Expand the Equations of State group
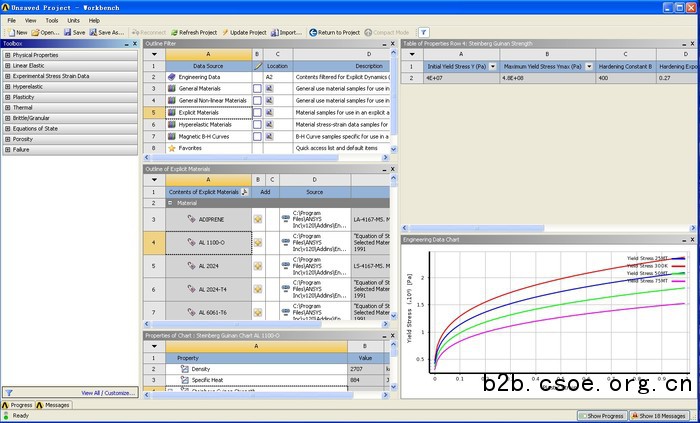This screenshot has width=700, height=423. 7,128
